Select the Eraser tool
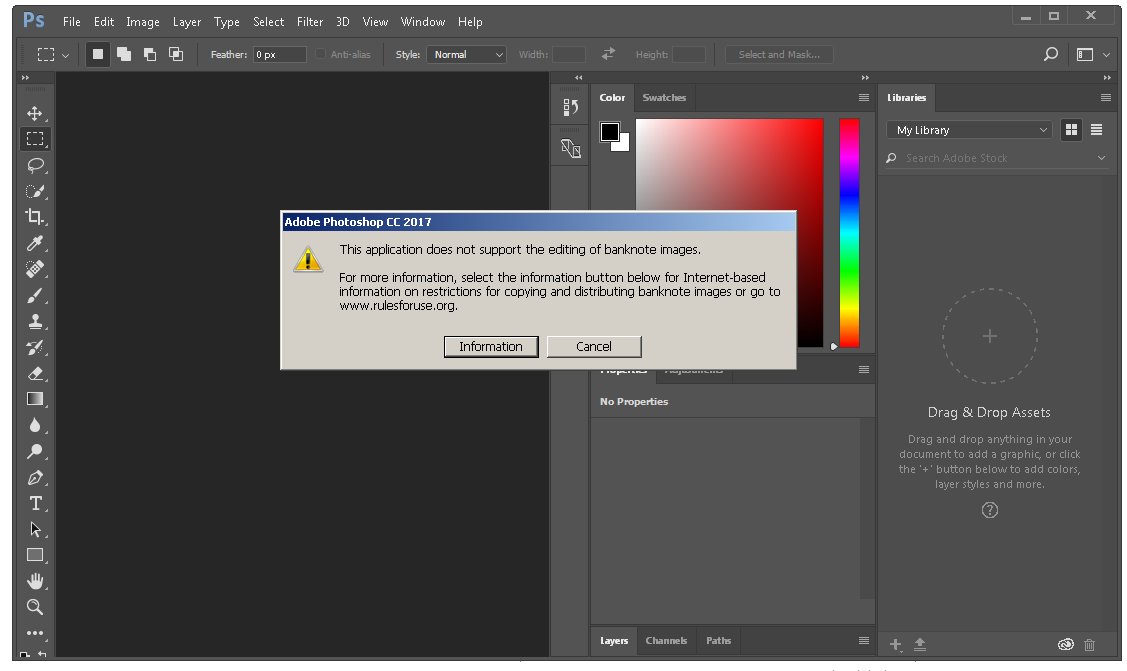 pos(34,374)
